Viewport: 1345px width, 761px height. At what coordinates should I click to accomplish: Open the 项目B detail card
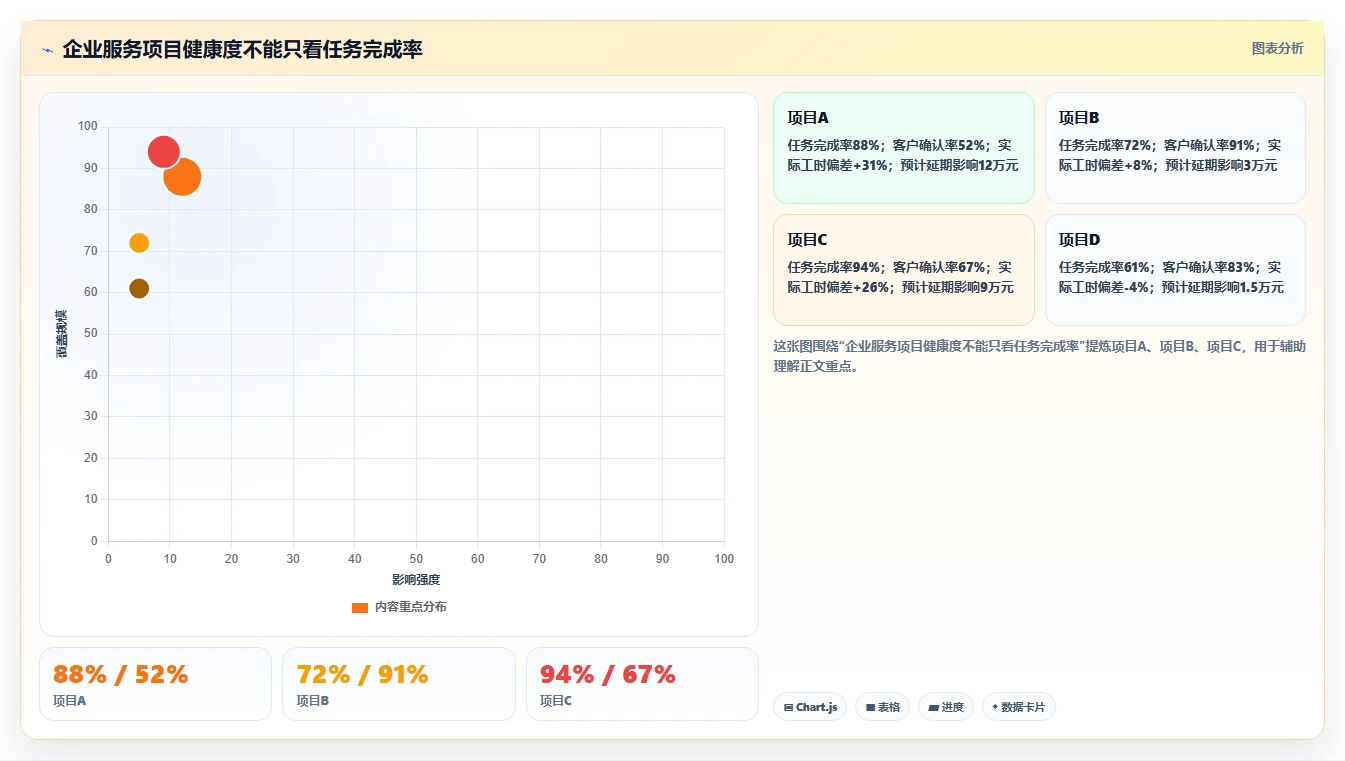tap(1175, 148)
